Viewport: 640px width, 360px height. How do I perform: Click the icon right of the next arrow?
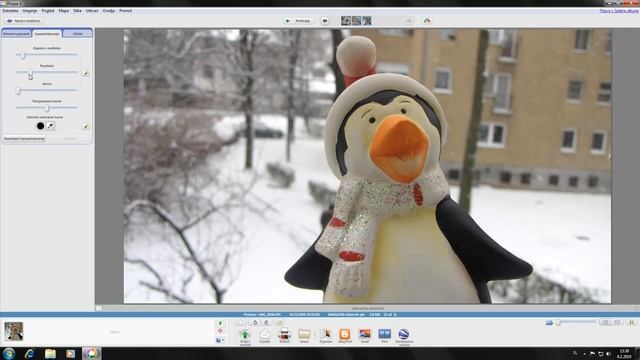pos(427,20)
